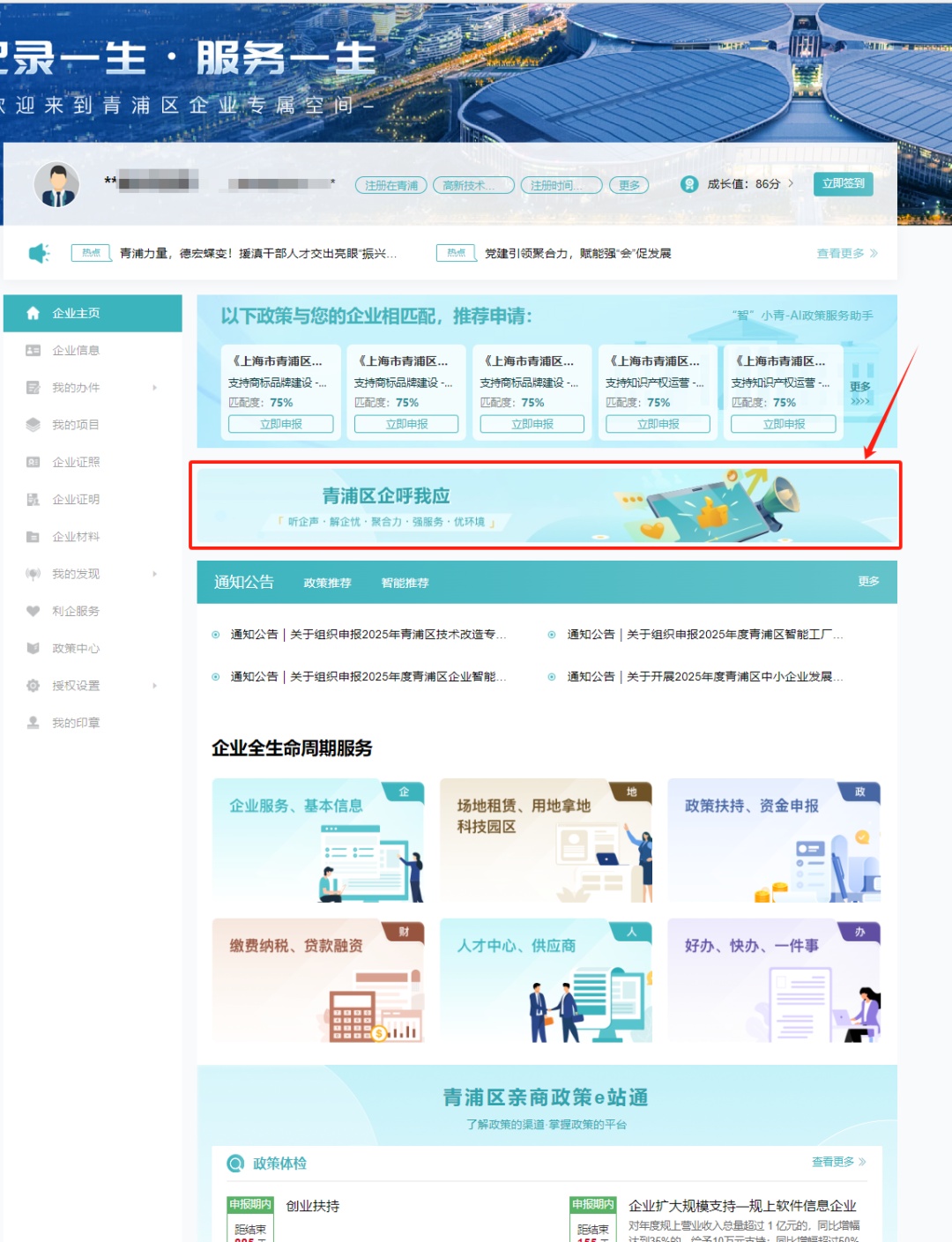Select 企业信息 in the sidebar
The height and width of the screenshot is (1242, 952).
(x=93, y=350)
